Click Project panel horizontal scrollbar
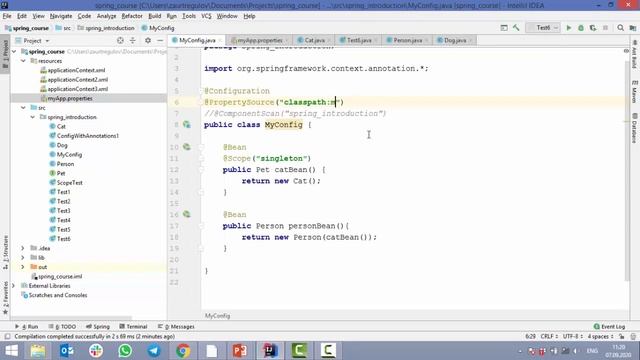The image size is (640, 360). 71,318
